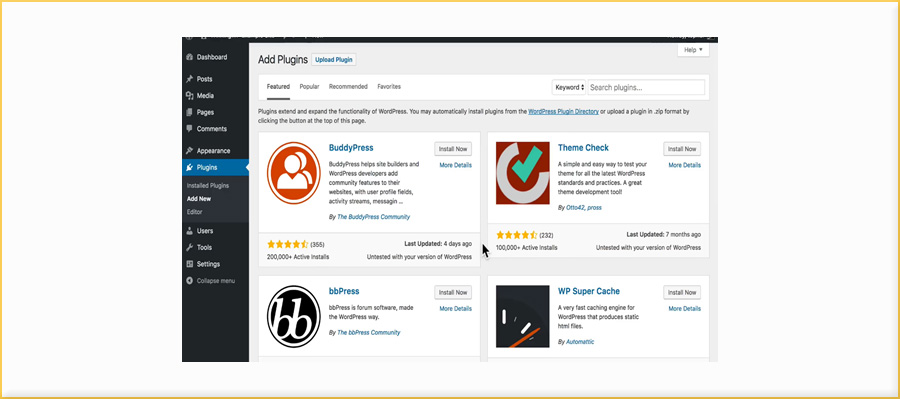Click the Plugins plug icon
Image resolution: width=900 pixels, height=399 pixels.
pyautogui.click(x=189, y=168)
